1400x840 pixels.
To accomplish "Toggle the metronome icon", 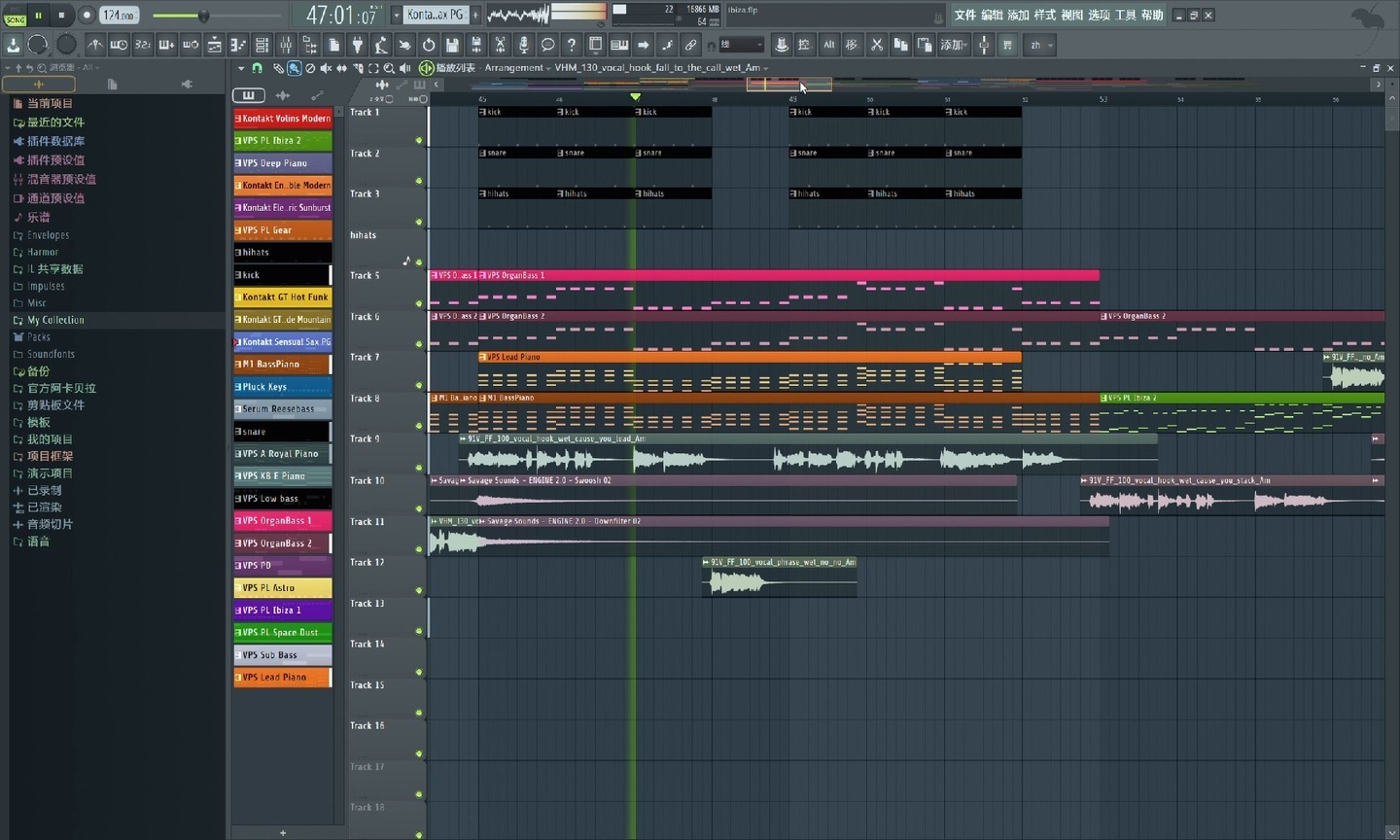I will [94, 45].
